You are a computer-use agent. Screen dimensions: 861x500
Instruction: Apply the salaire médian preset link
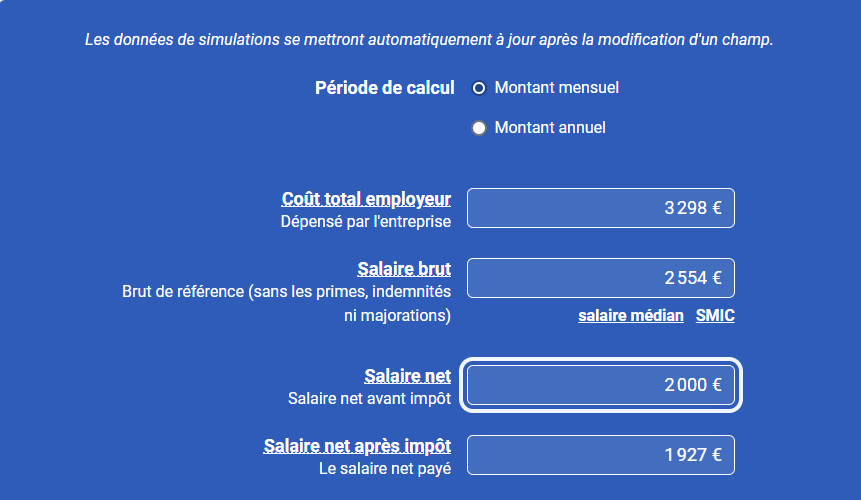[631, 316]
